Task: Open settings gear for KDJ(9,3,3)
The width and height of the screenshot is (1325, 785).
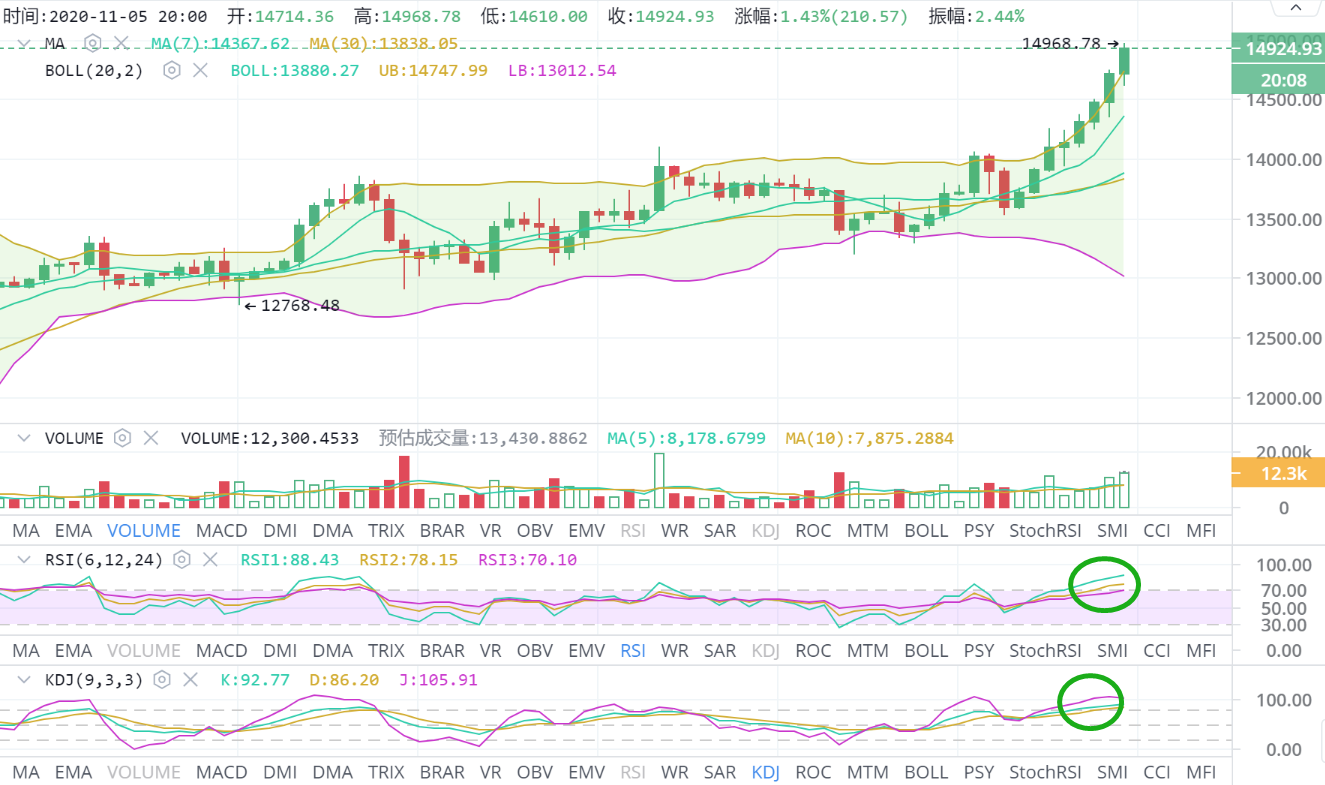Action: pos(162,680)
